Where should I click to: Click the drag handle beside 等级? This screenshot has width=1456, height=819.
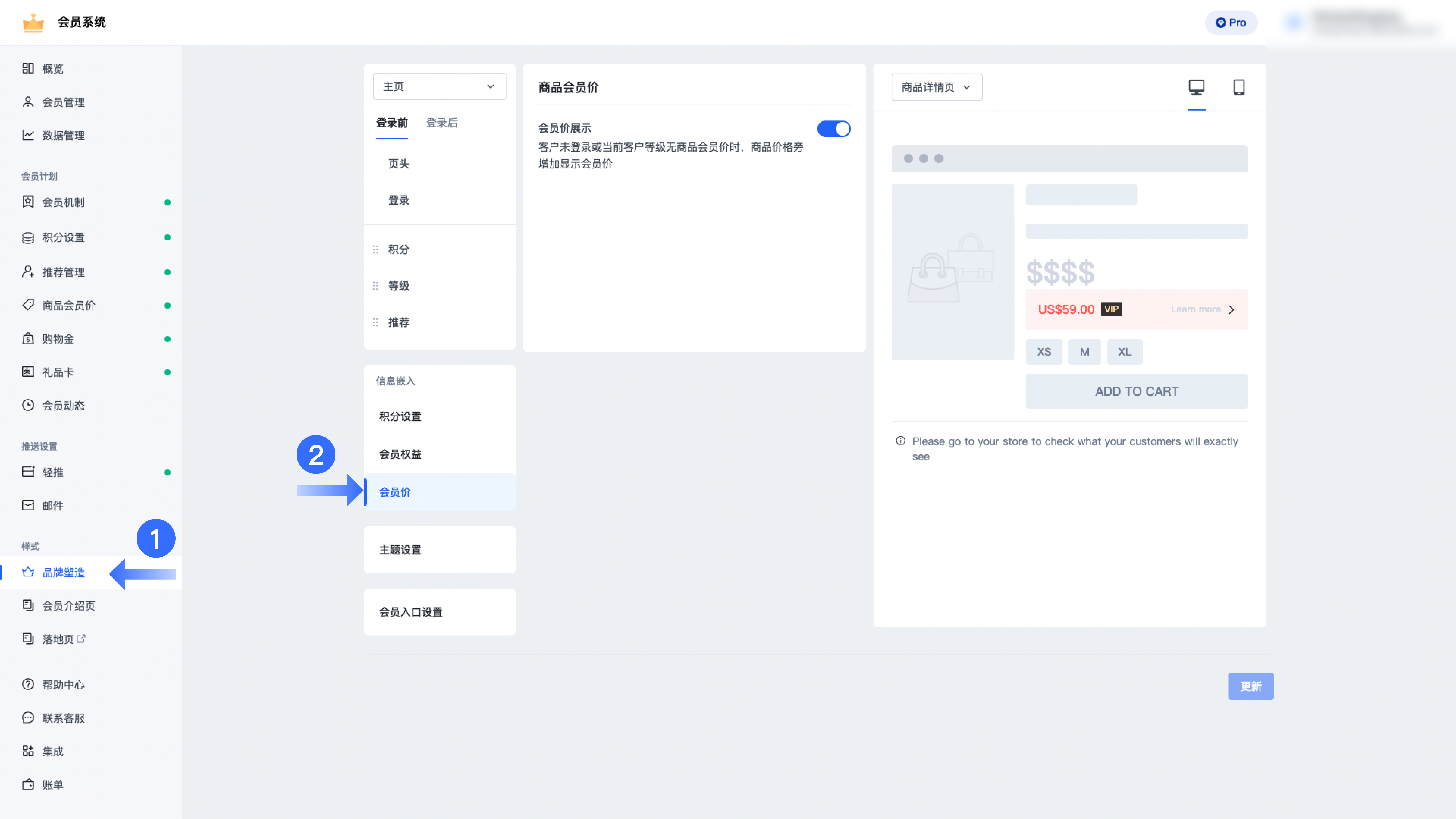coord(375,286)
